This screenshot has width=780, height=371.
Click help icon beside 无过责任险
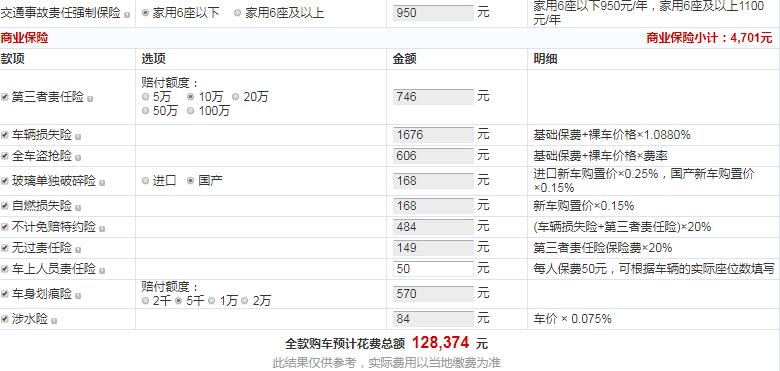[78, 250]
